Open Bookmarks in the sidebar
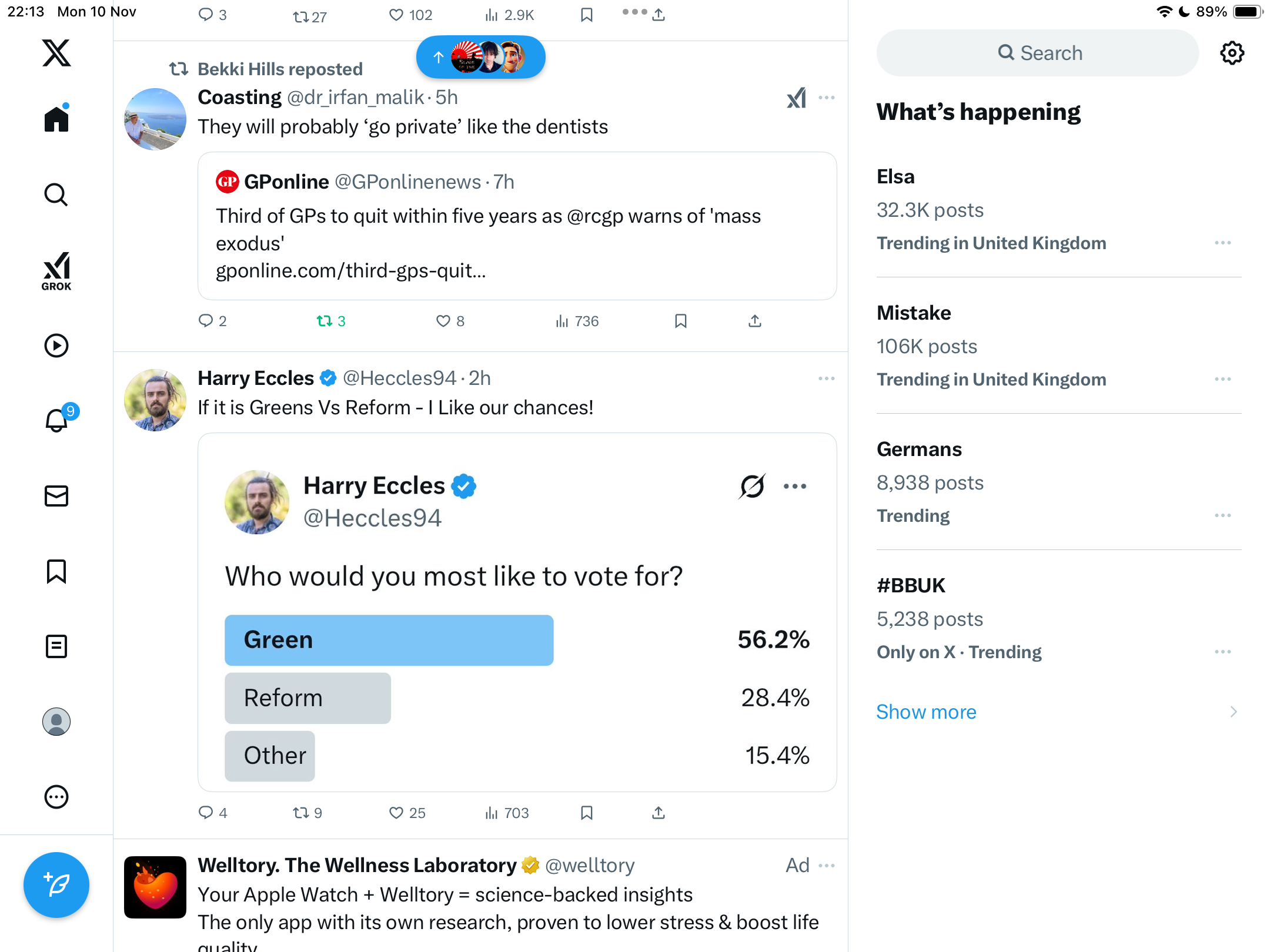 56,571
